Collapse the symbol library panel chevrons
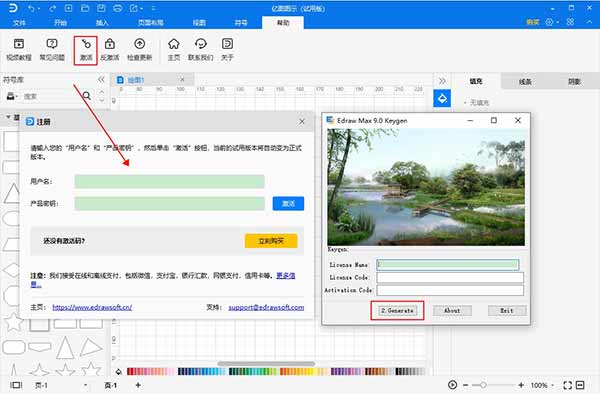The width and height of the screenshot is (600, 394). coord(101,80)
